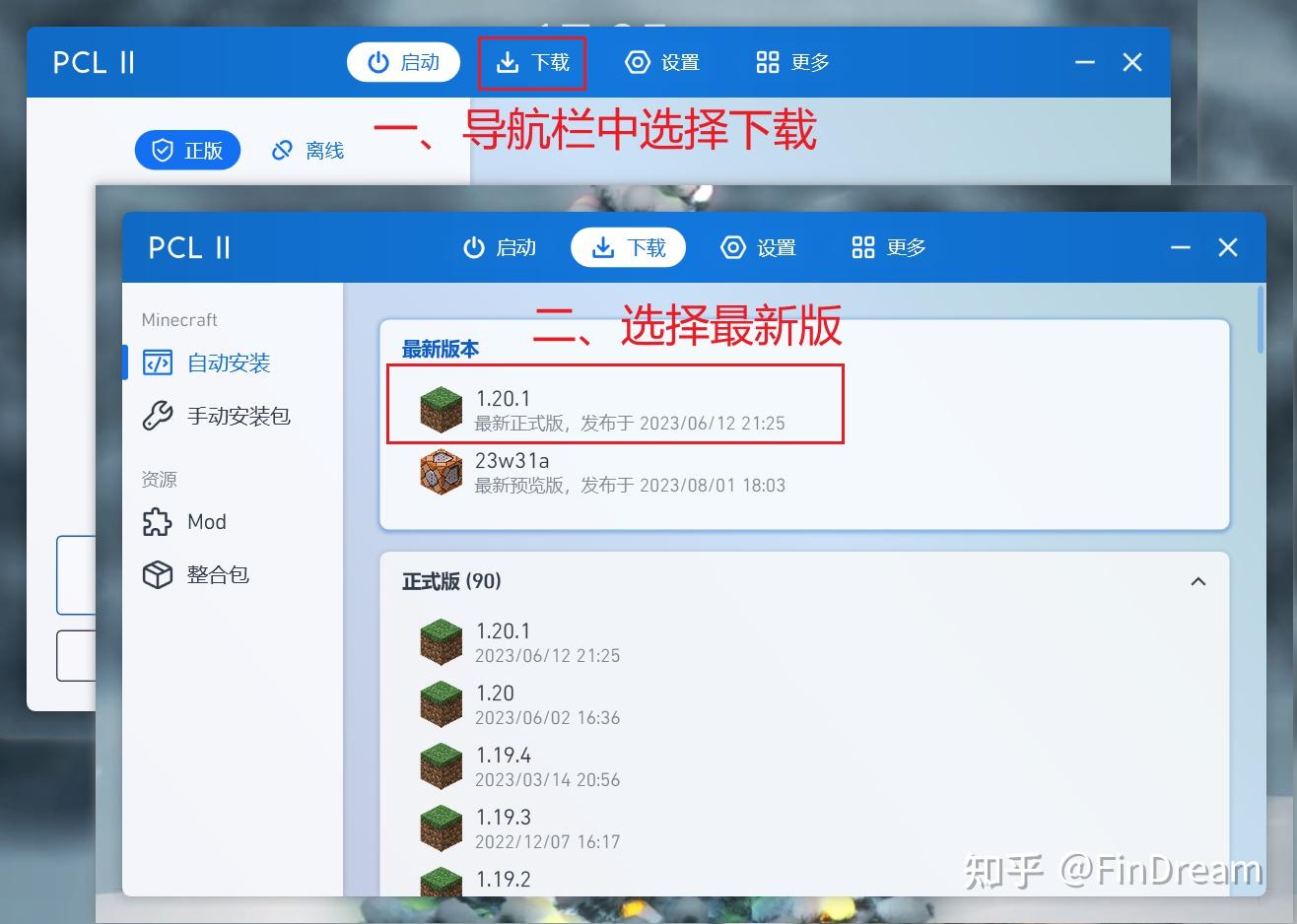Click the command block icon for 23w31a
Screen dimensions: 1297x924
[x=441, y=472]
